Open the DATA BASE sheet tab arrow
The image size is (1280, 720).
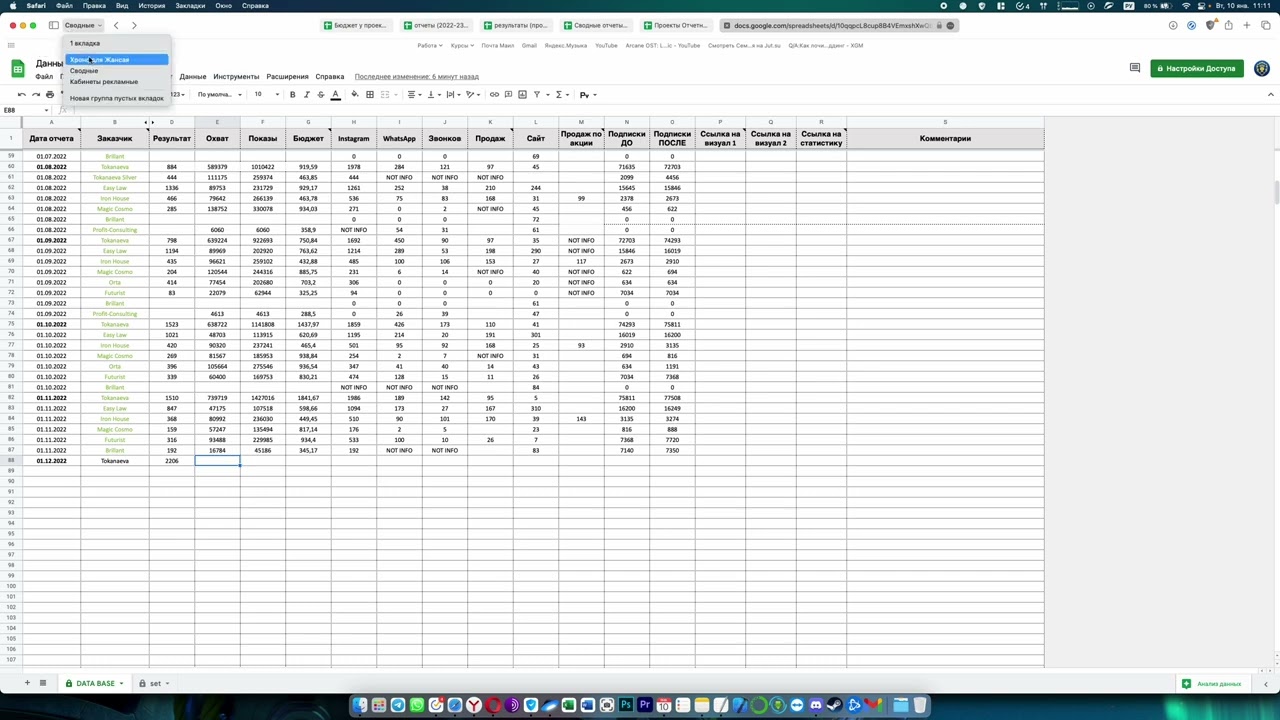(121, 684)
